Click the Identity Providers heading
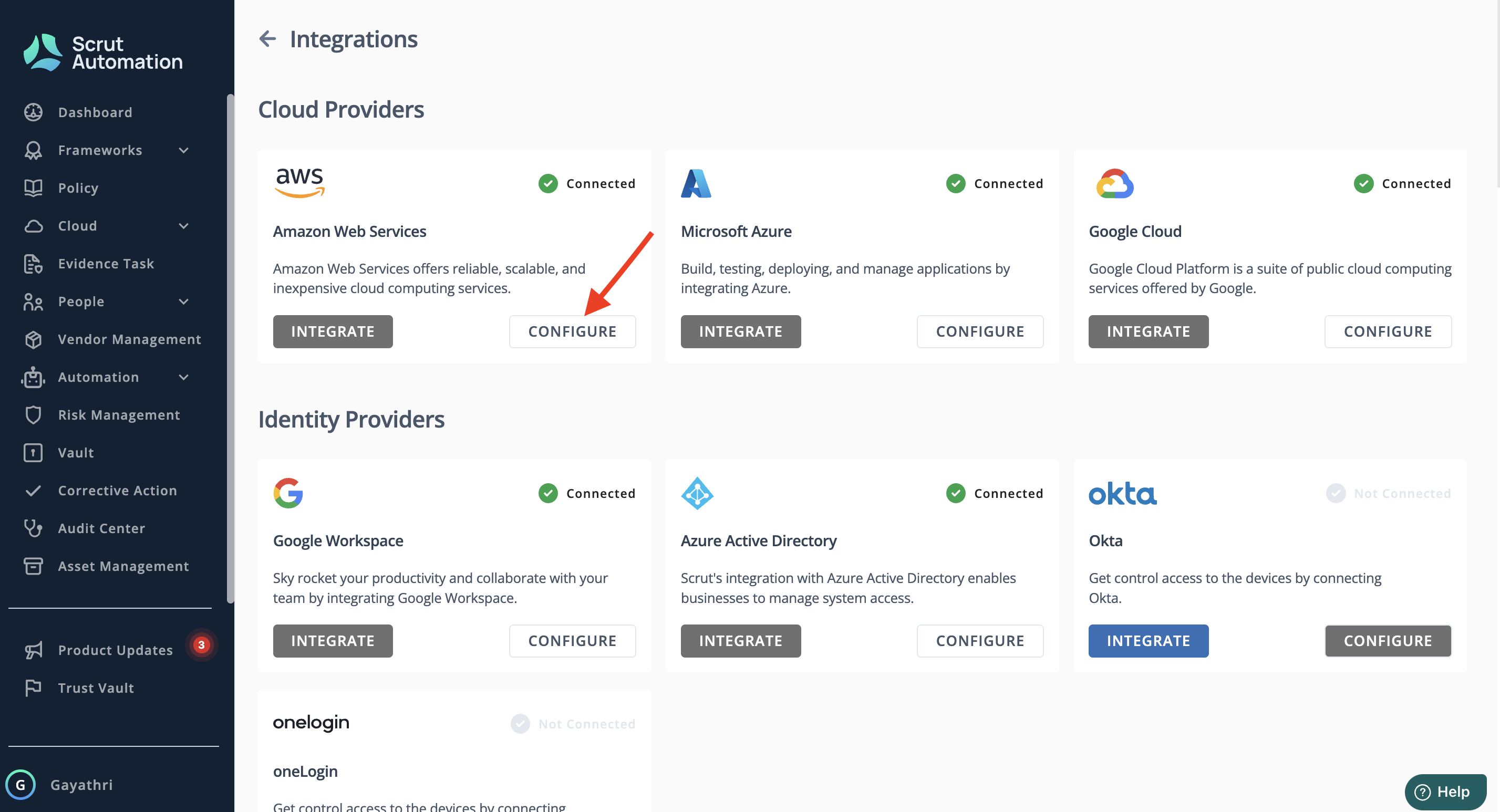The height and width of the screenshot is (812, 1500). click(x=351, y=419)
